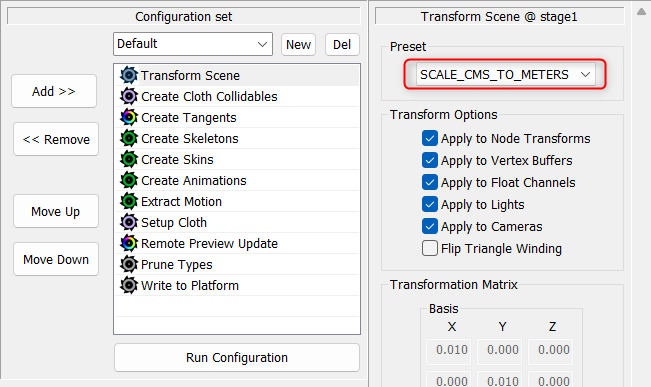Toggle the Apply to Lights checkbox

[430, 204]
